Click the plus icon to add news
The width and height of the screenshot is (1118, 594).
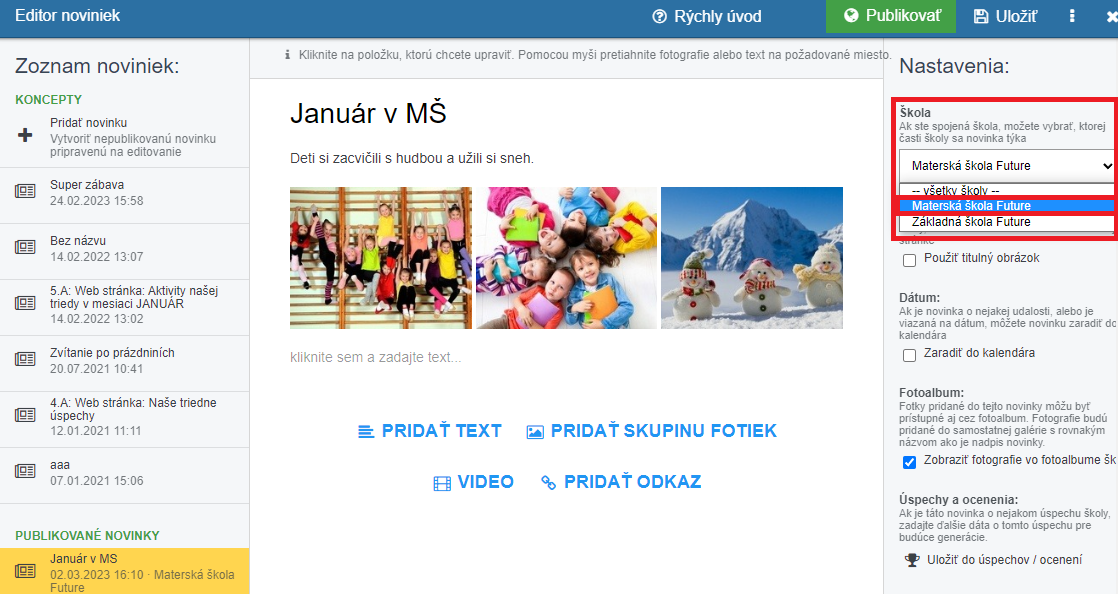25,135
